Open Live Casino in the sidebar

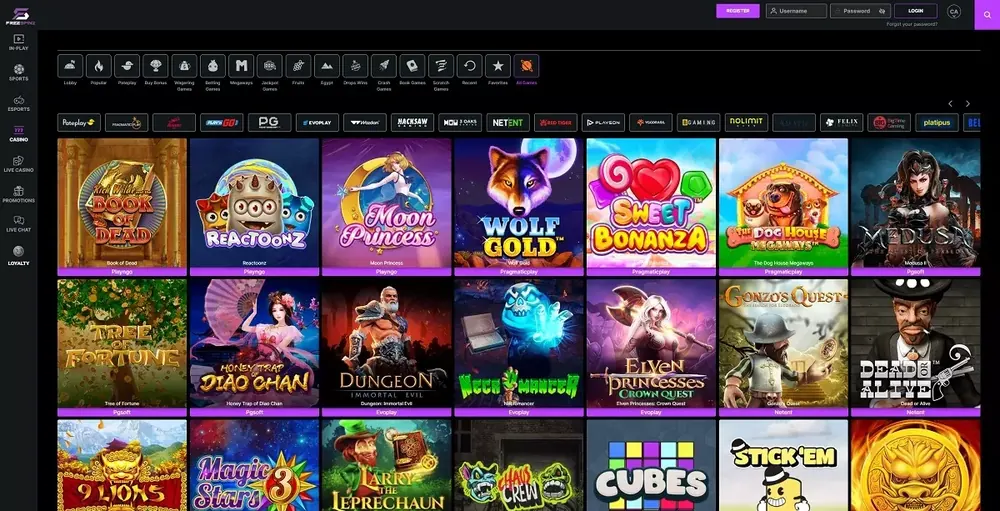18,163
